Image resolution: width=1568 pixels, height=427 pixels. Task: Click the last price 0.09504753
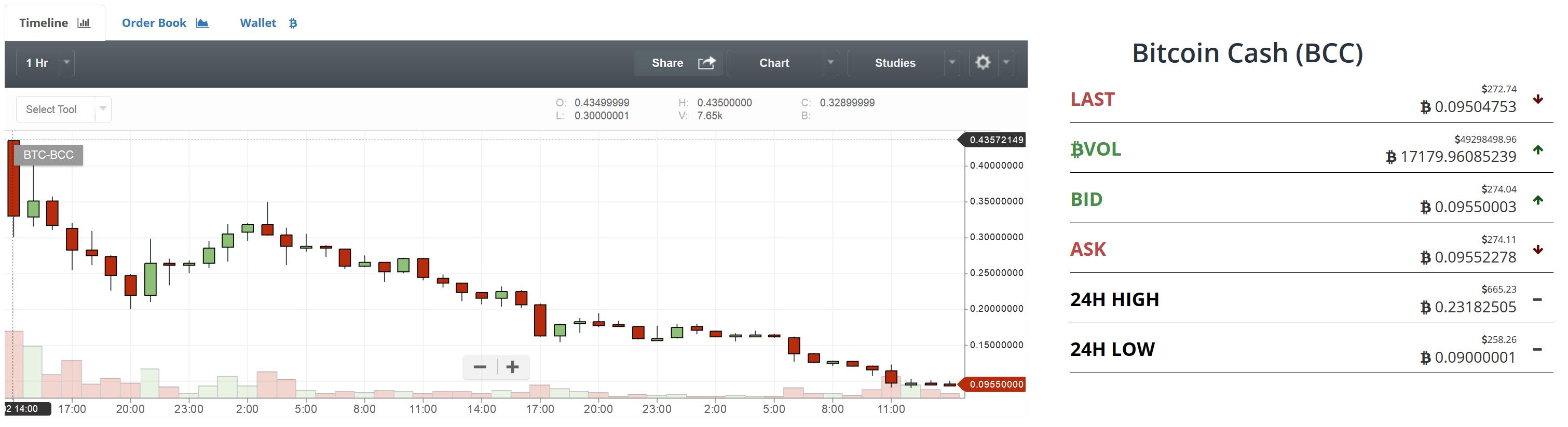point(1476,107)
